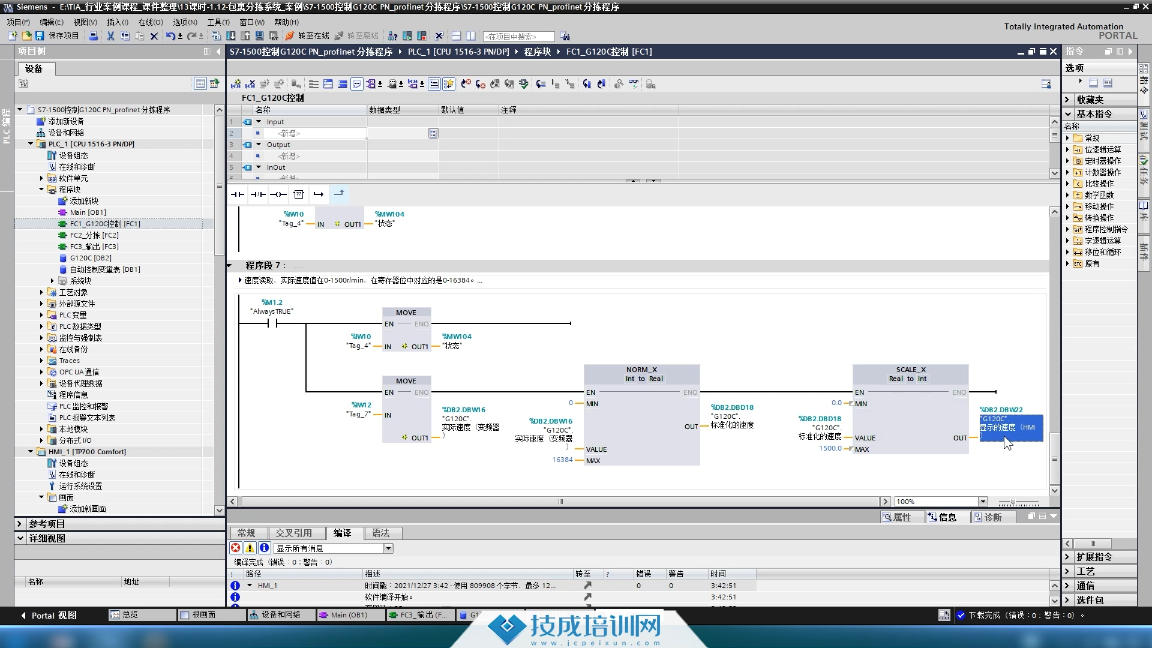Viewport: 1152px width, 648px height.
Task: Show warnings filter icon in compile panel
Action: pyautogui.click(x=250, y=548)
